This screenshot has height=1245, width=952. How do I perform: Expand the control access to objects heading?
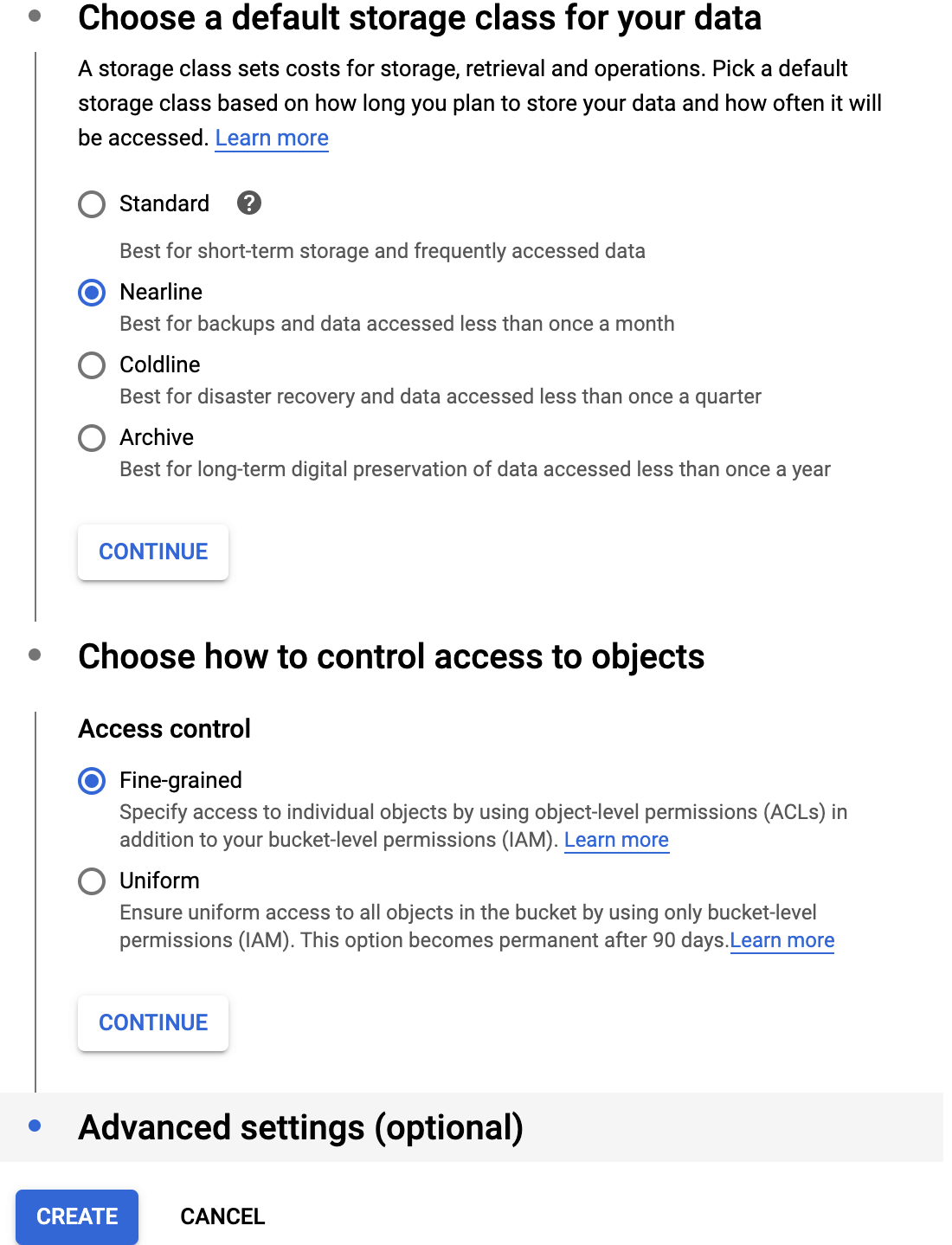(x=391, y=656)
